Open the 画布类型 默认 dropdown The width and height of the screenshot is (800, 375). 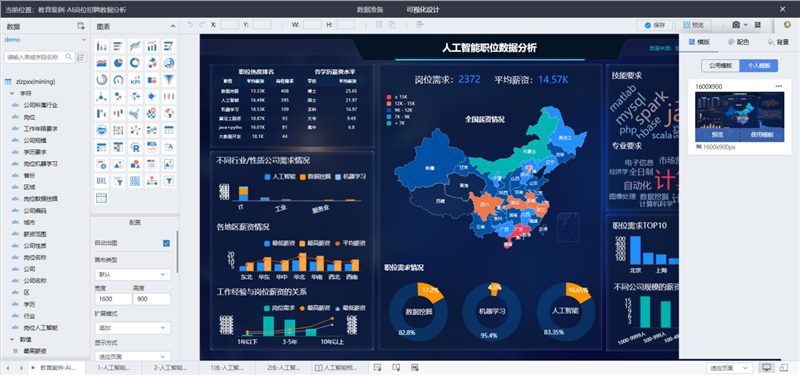coord(133,274)
